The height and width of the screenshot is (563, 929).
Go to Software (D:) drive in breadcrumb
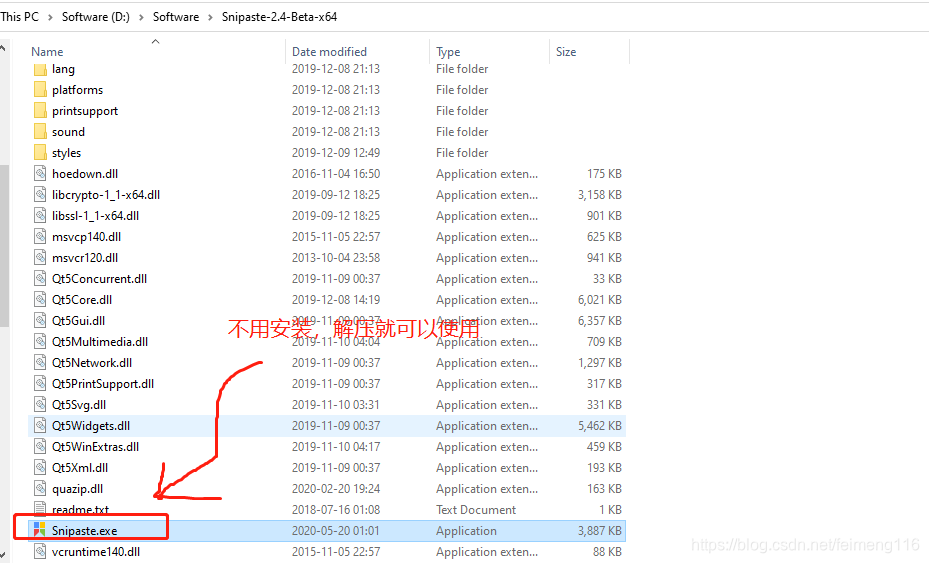96,17
